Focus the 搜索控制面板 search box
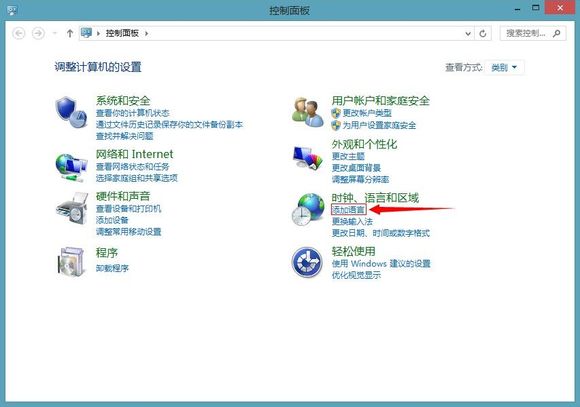580x407 pixels. (x=532, y=33)
